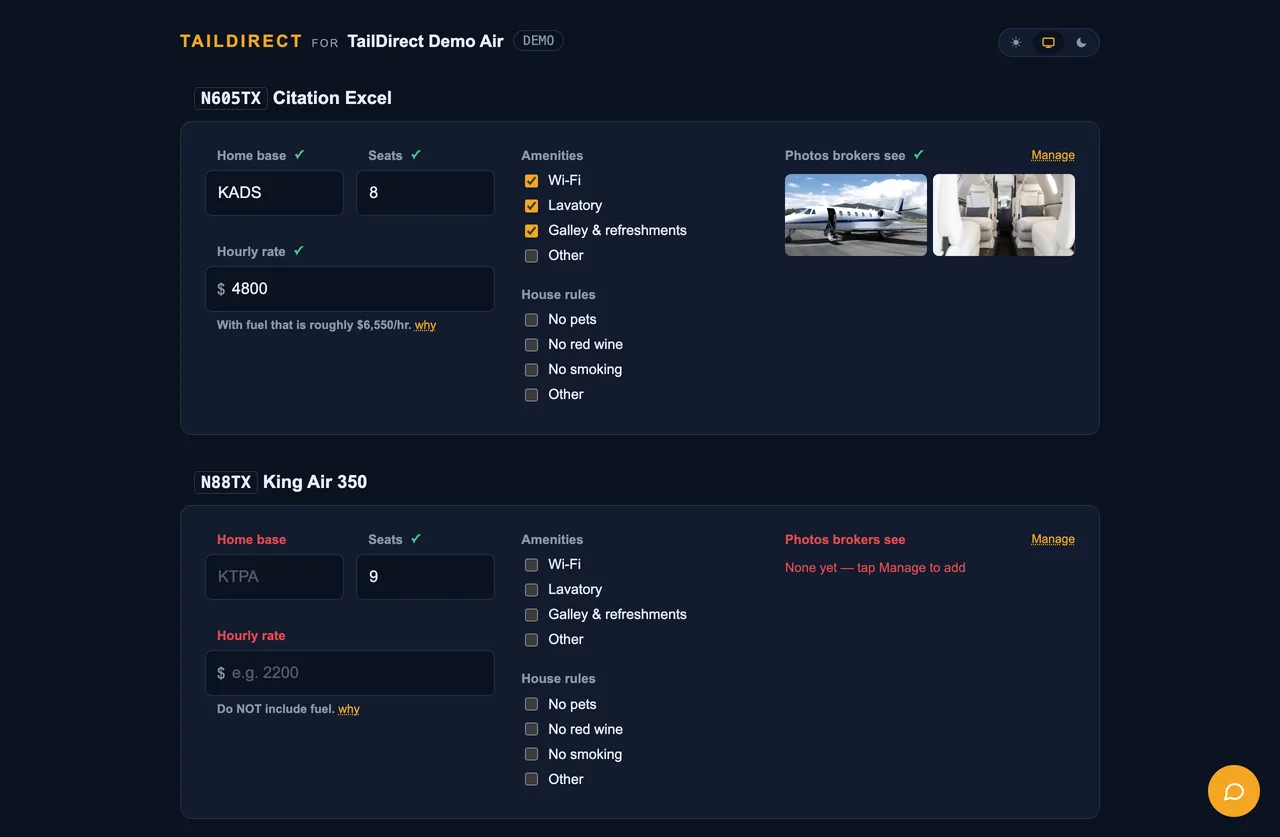This screenshot has height=837, width=1280.
Task: Edit the seats field showing 8
Action: [425, 193]
